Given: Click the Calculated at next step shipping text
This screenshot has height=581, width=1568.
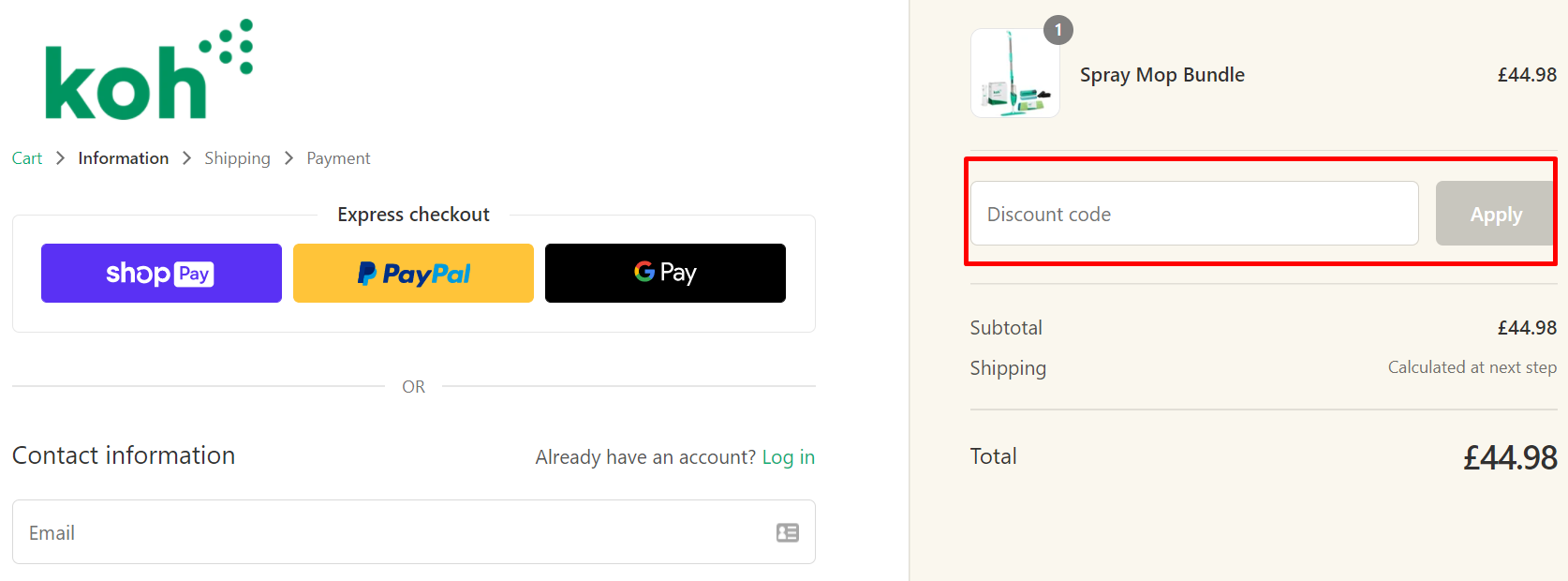Looking at the screenshot, I should (x=1472, y=366).
